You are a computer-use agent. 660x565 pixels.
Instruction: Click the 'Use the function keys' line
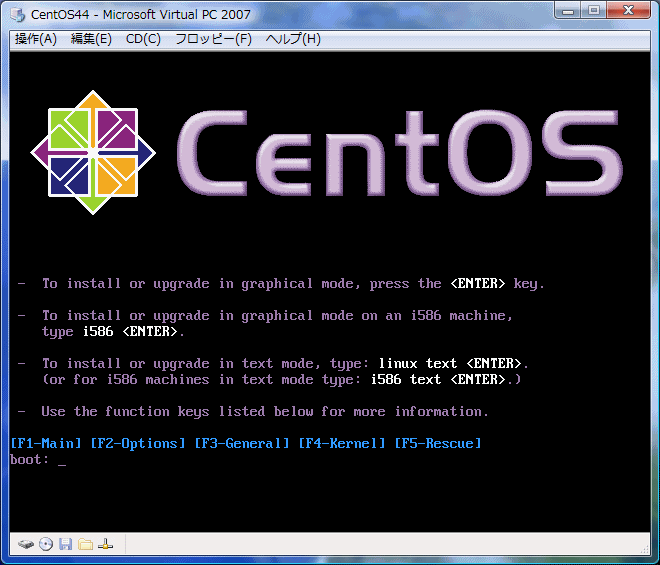[265, 411]
